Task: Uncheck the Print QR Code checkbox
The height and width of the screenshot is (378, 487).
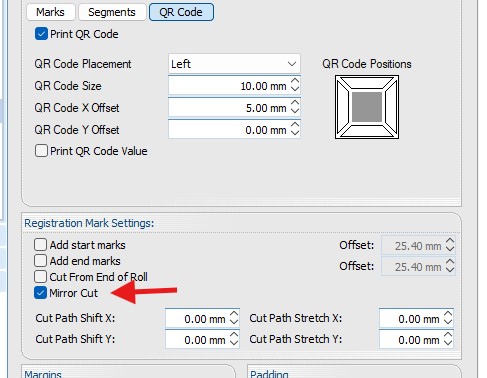Action: coord(41,34)
